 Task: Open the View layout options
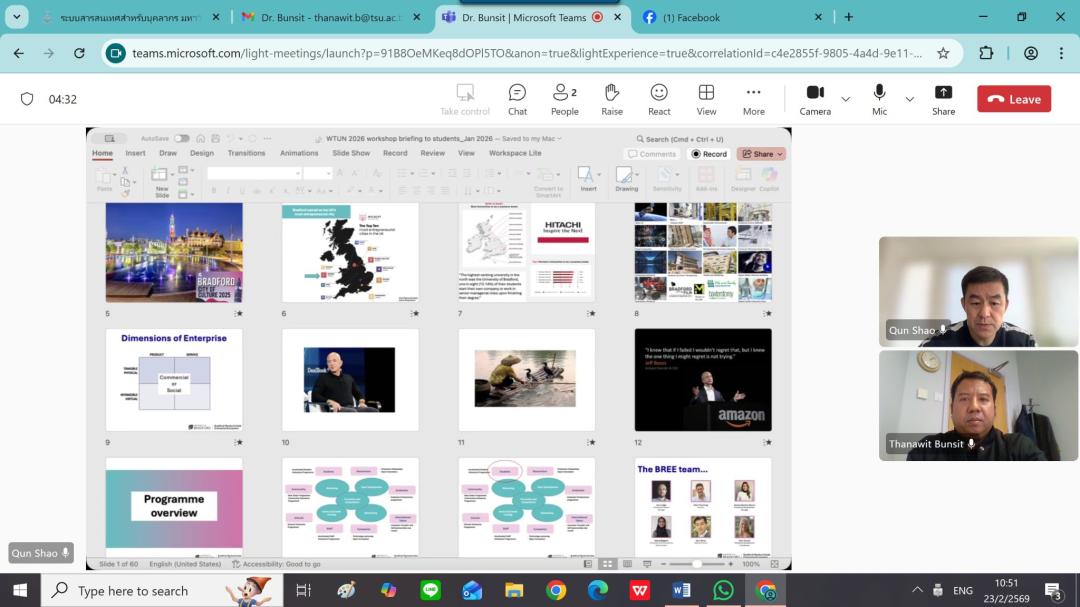coord(706,99)
